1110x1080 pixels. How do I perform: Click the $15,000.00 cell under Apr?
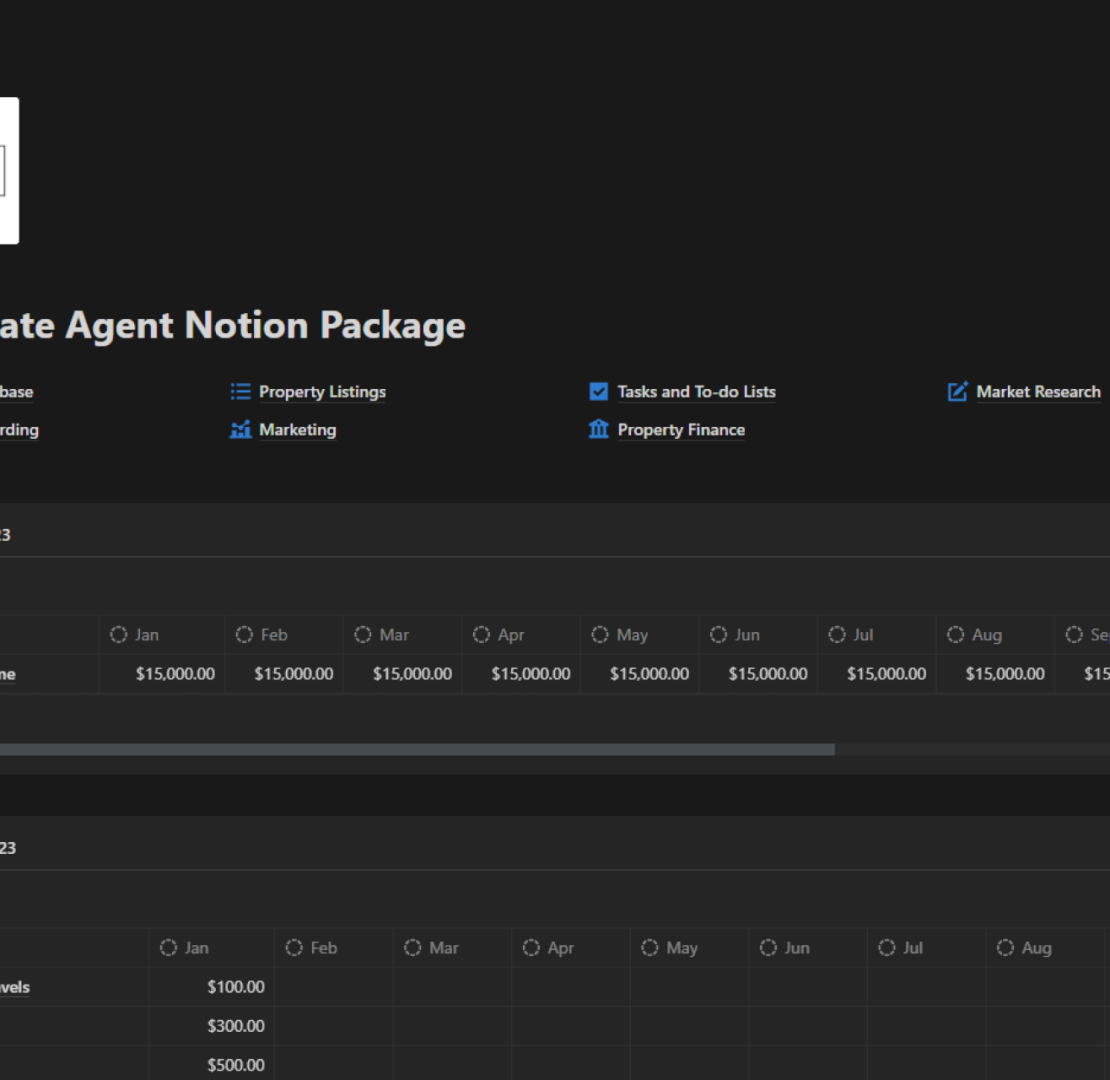(x=521, y=674)
